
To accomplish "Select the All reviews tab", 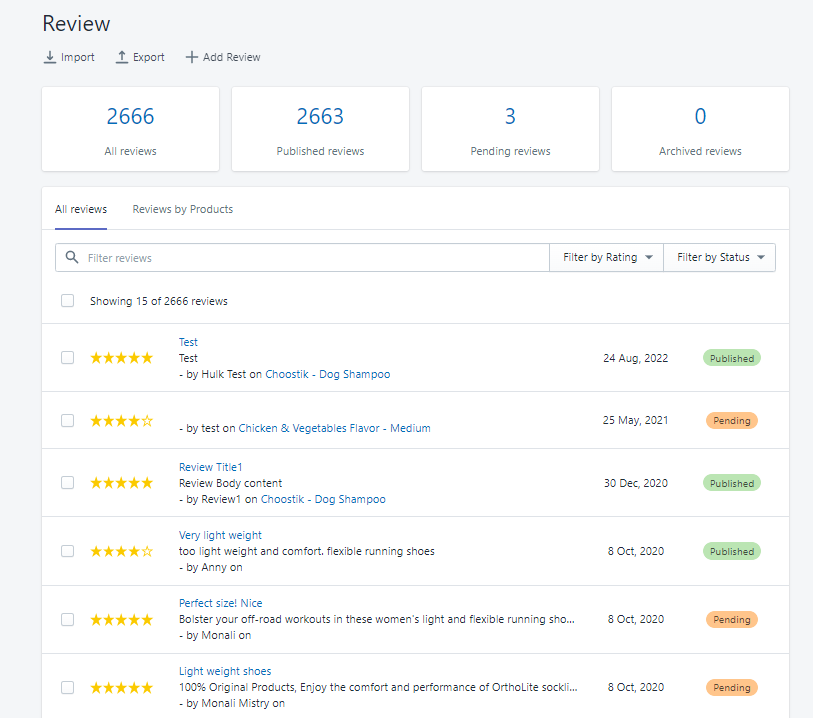I will pyautogui.click(x=81, y=209).
